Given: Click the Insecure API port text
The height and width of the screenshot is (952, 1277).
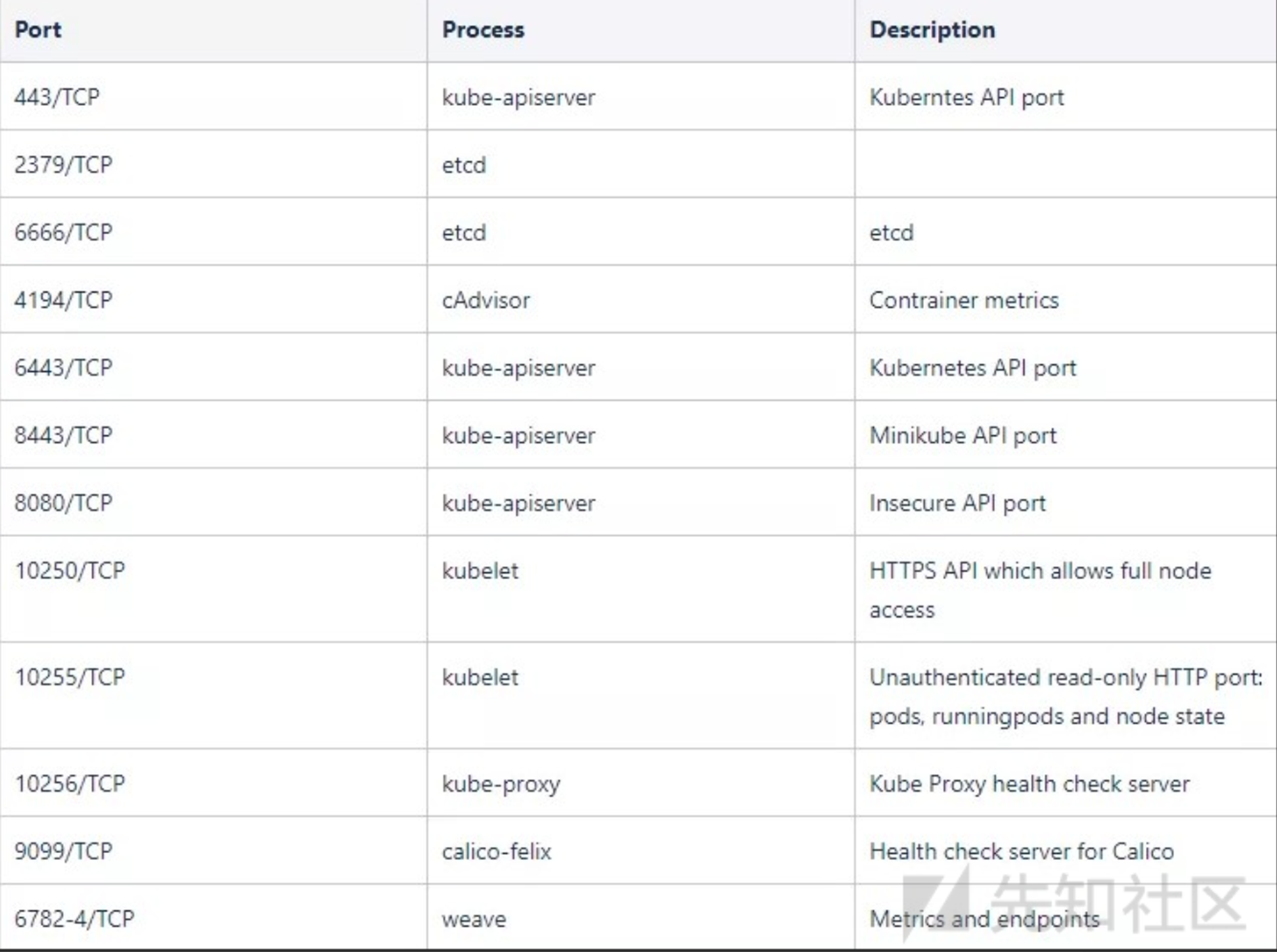Looking at the screenshot, I should pyautogui.click(x=957, y=503).
